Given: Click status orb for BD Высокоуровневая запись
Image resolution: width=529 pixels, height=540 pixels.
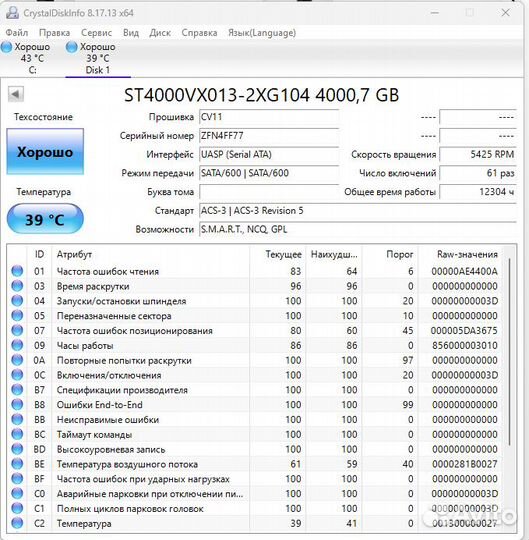Looking at the screenshot, I should pyautogui.click(x=17, y=449).
